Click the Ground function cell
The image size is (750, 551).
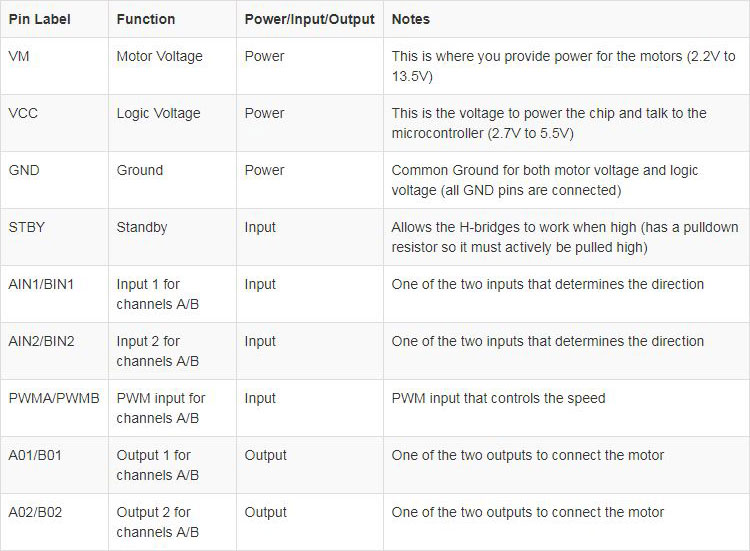coord(140,170)
